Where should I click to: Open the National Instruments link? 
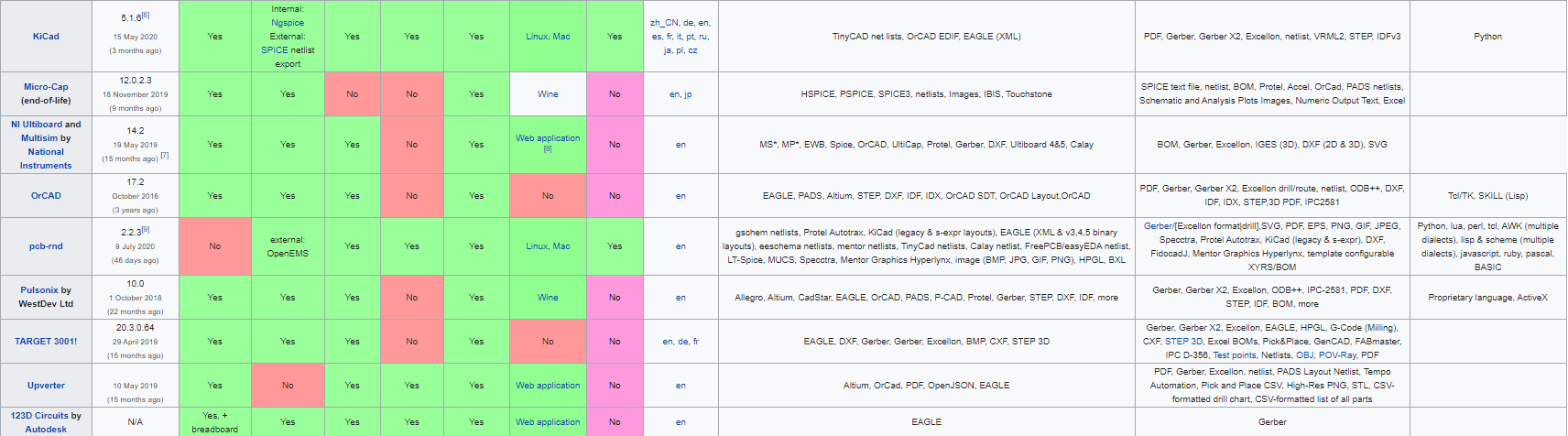46,158
